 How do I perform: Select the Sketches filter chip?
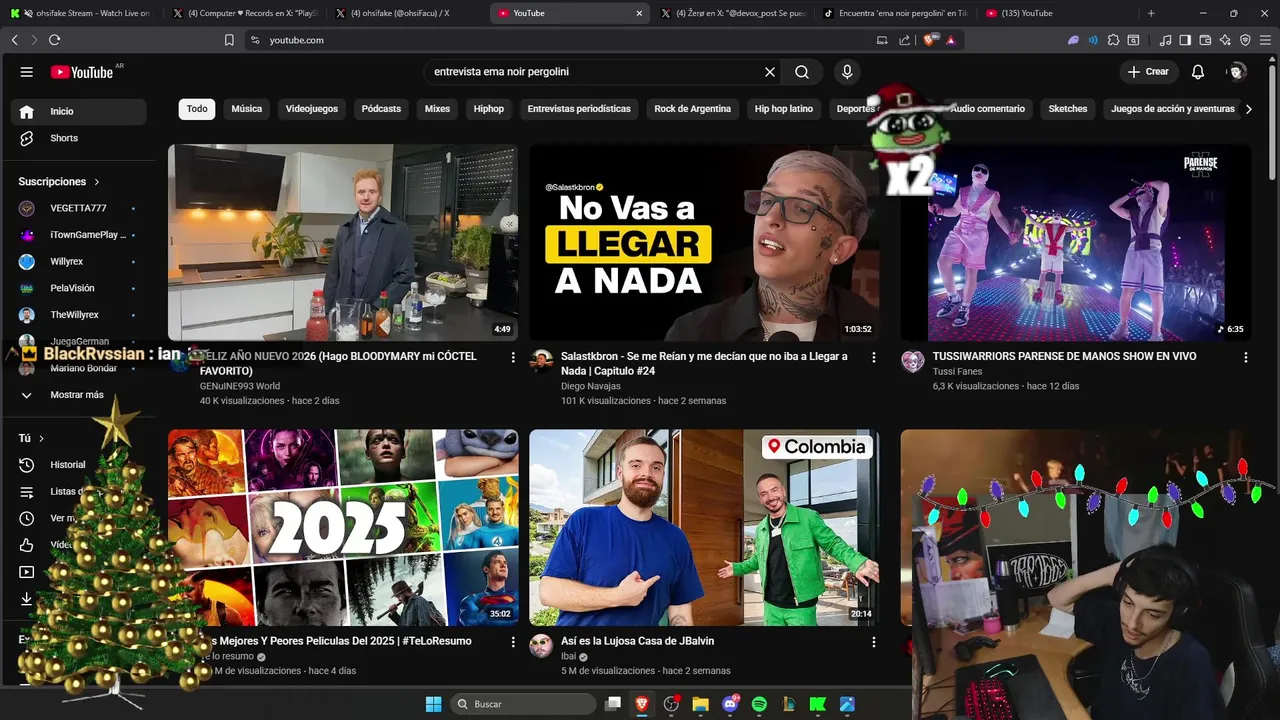(1068, 109)
